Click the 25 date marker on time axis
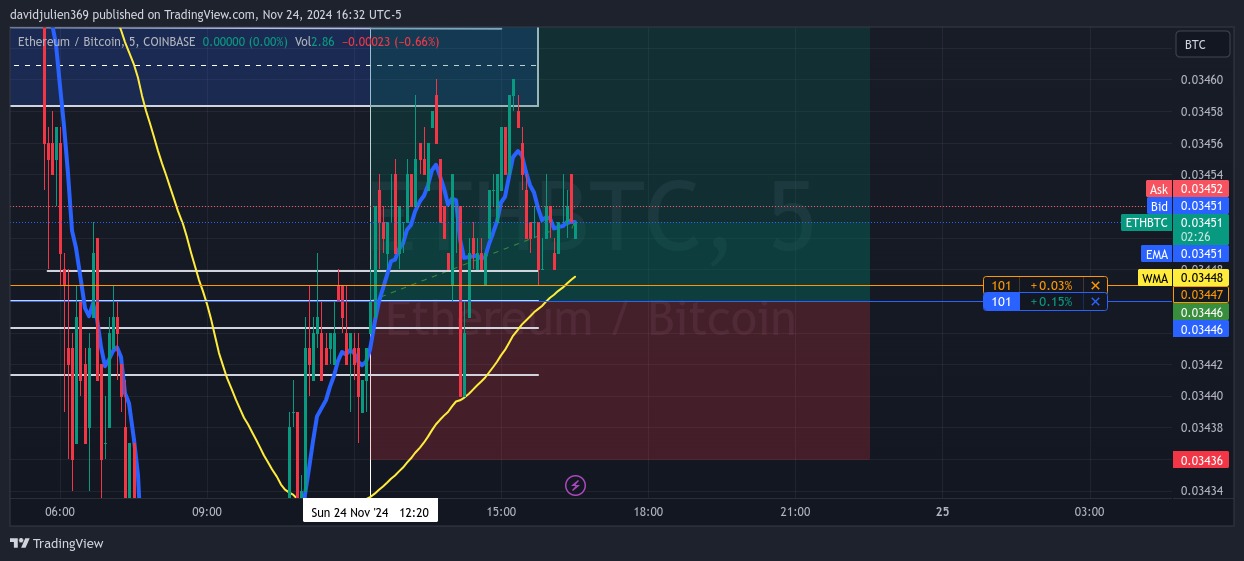 coord(942,512)
